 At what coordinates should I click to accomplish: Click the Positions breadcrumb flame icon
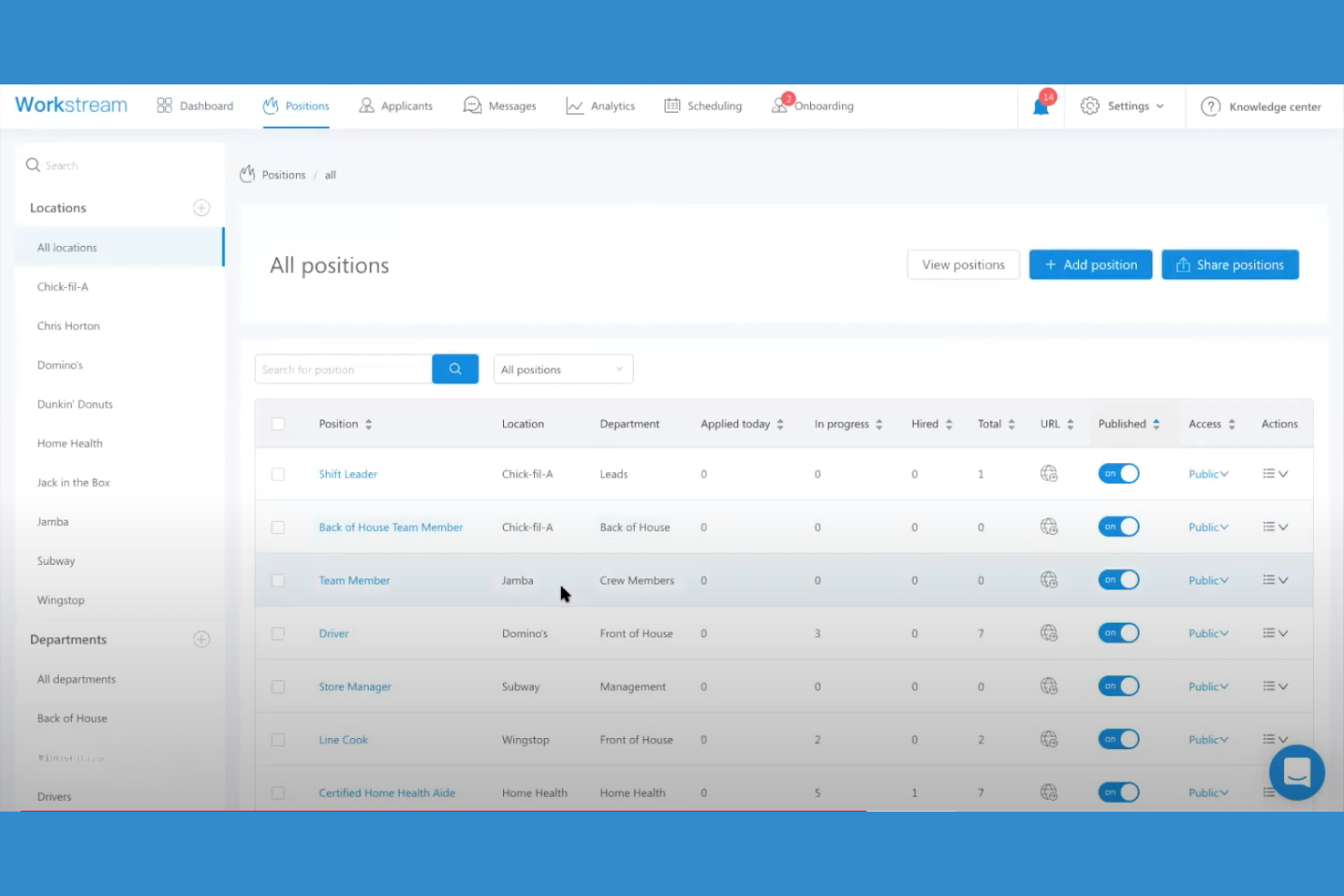247,174
